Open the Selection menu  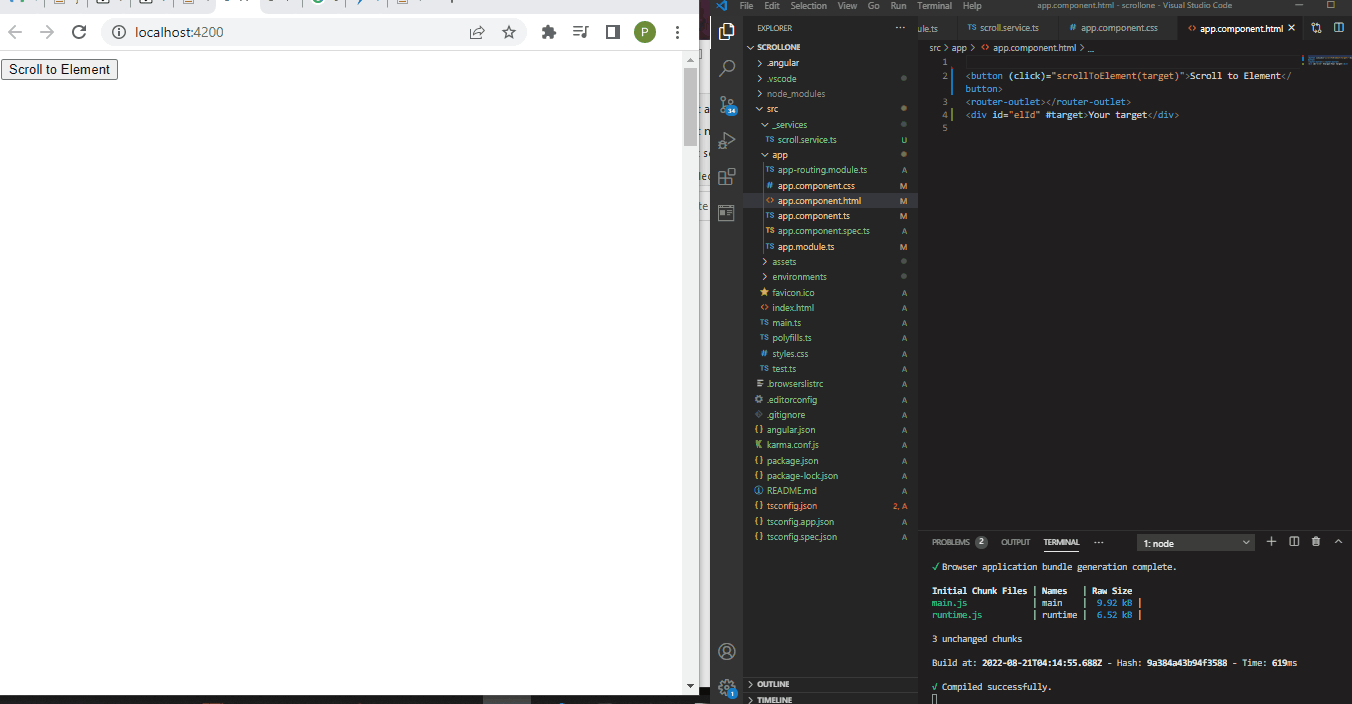point(808,6)
